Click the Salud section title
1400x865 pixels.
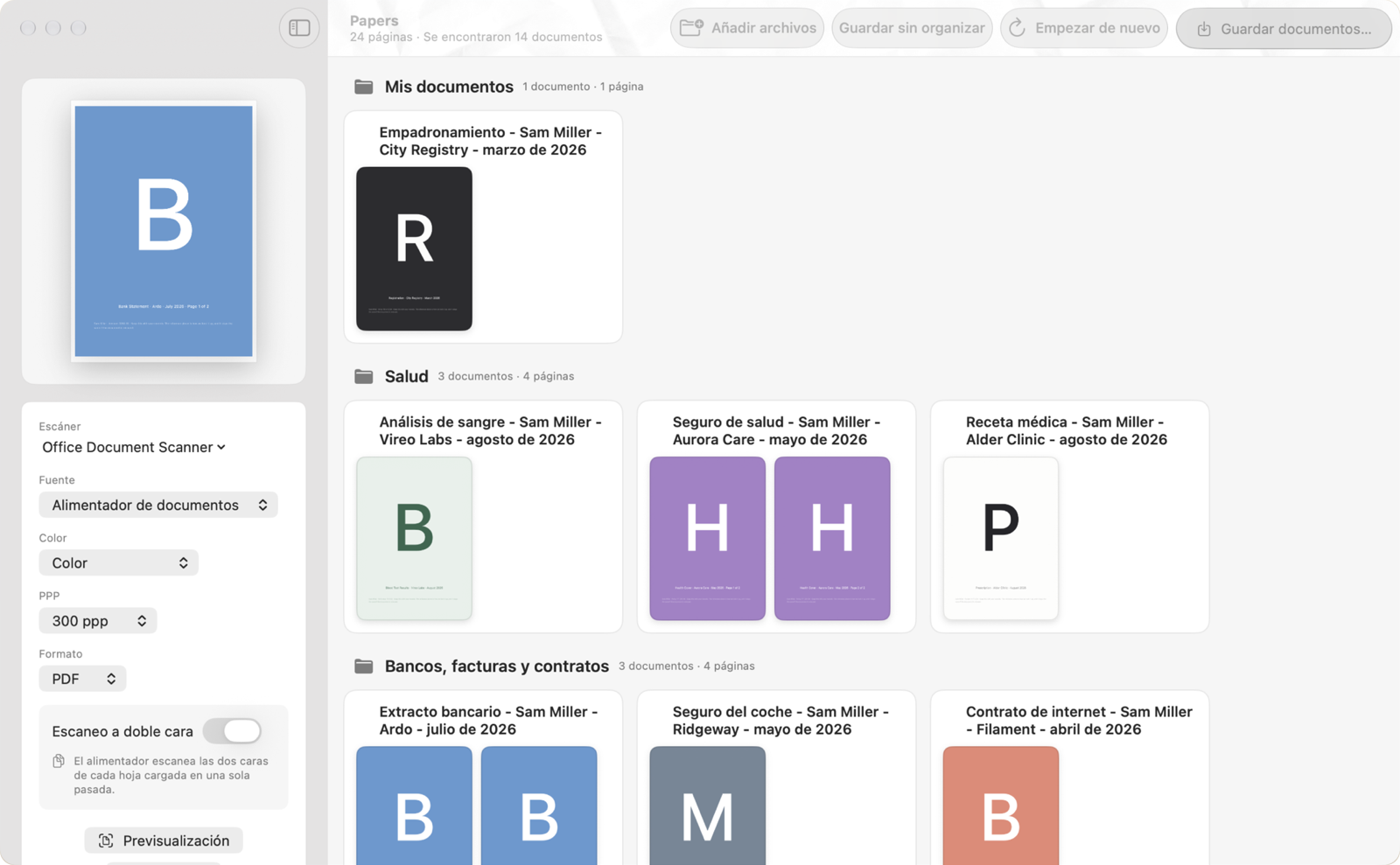coord(407,376)
